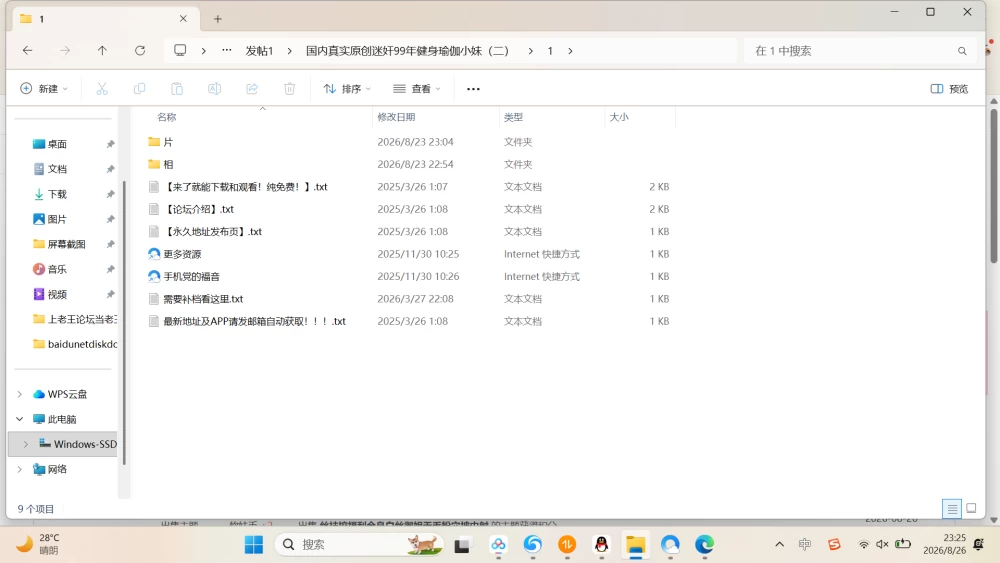Open the File Explorer taskbar icon
The image size is (1000, 563).
coord(635,545)
